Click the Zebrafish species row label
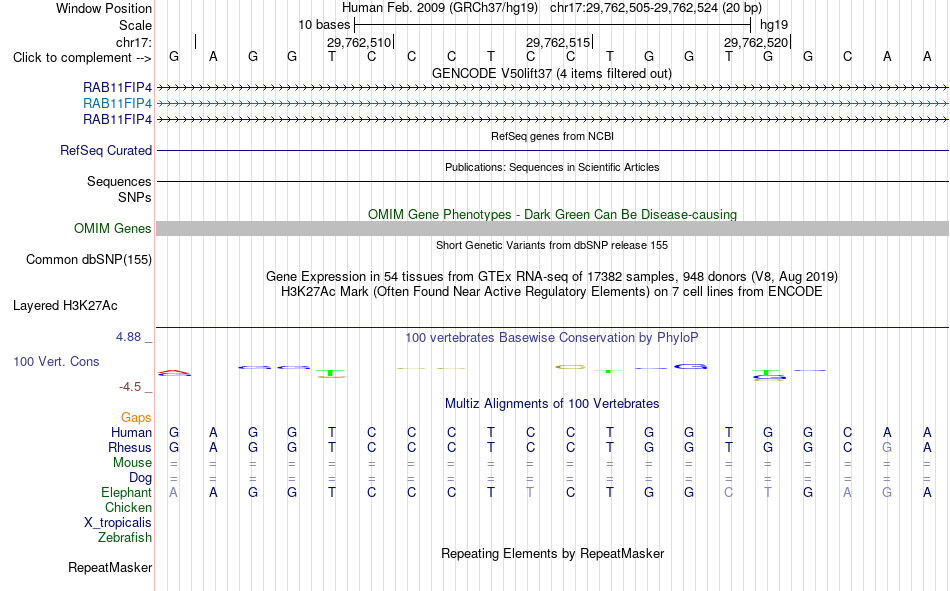 pyautogui.click(x=125, y=537)
